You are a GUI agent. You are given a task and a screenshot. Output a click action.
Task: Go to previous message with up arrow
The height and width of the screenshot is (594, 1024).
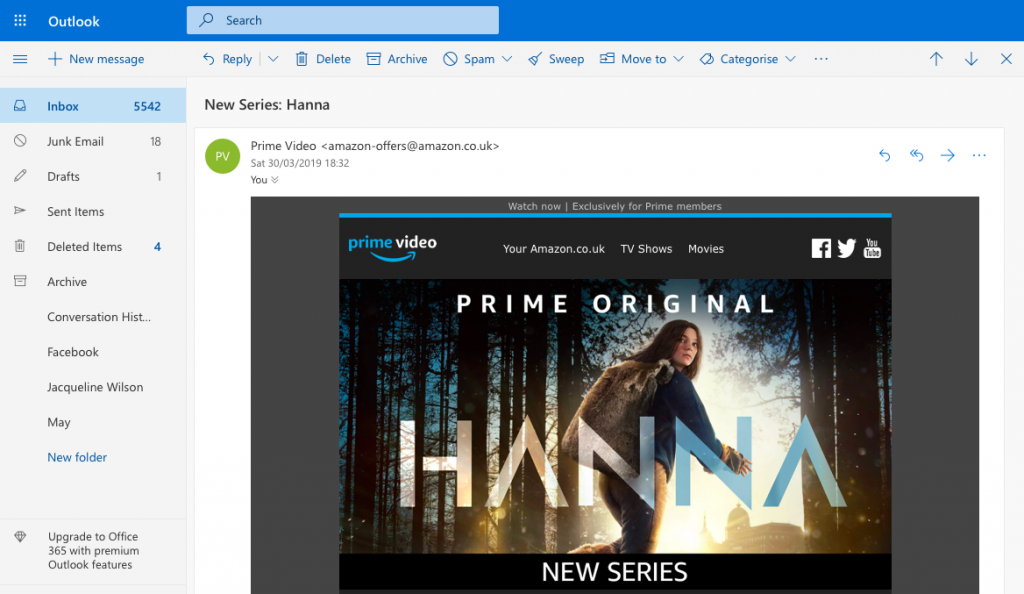point(936,59)
